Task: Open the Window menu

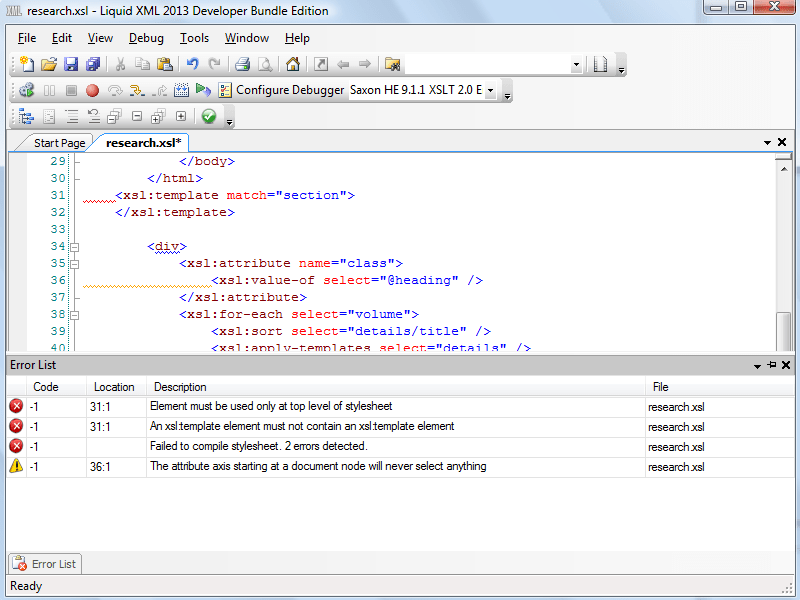Action: 247,38
